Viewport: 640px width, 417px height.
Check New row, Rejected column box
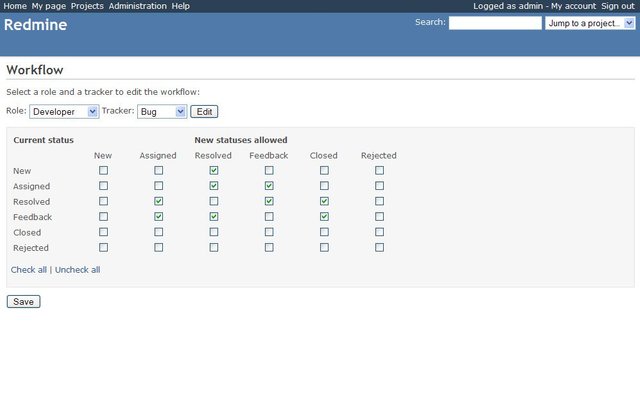click(x=379, y=170)
